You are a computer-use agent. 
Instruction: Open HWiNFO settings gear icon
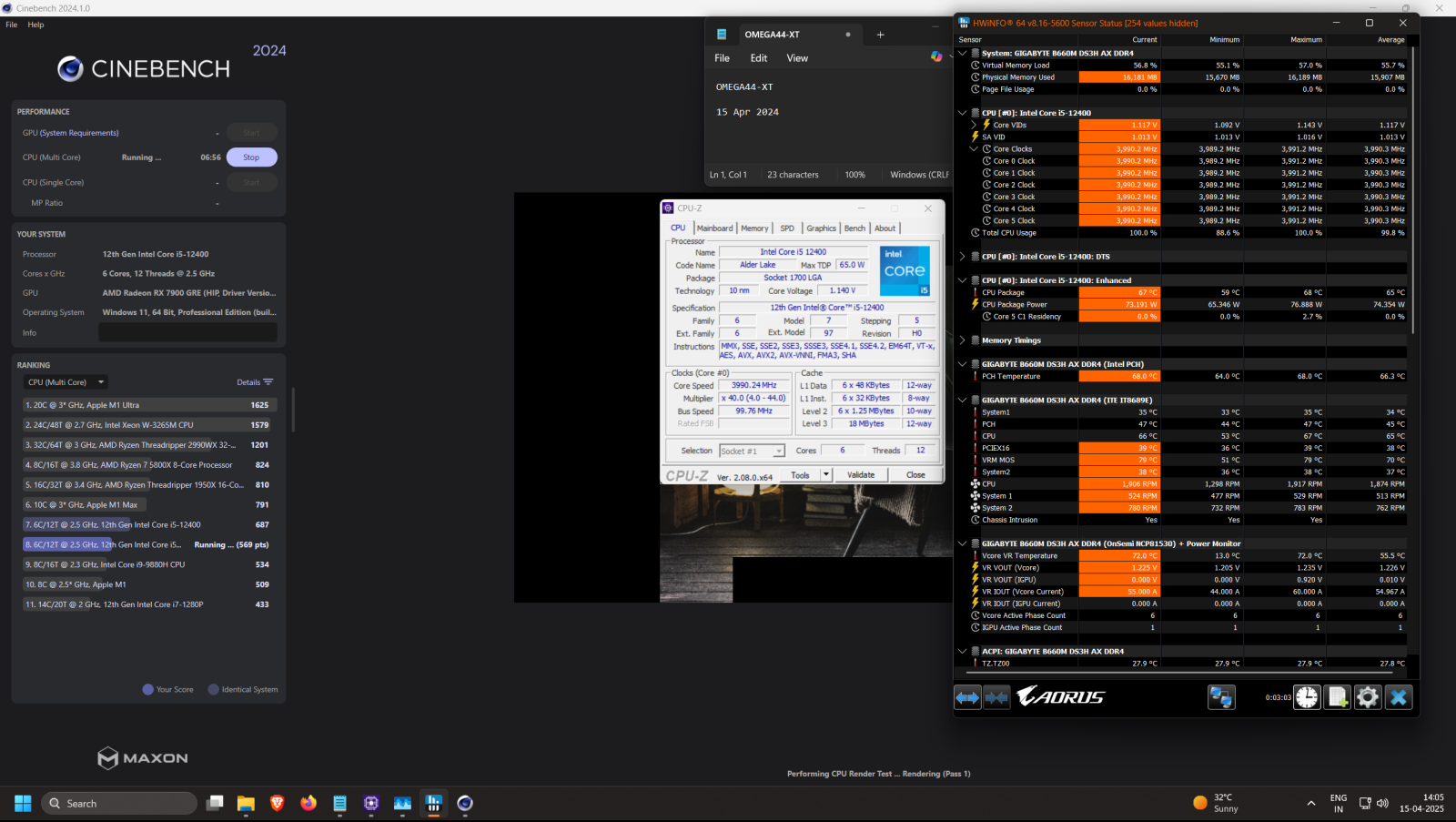click(1368, 697)
